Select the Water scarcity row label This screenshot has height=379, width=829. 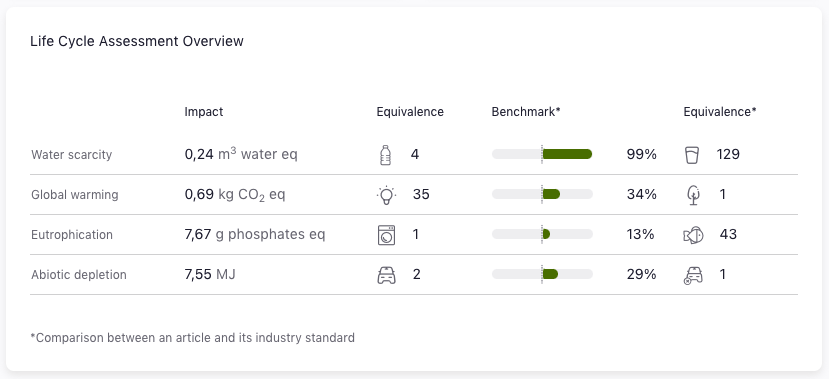click(71, 155)
